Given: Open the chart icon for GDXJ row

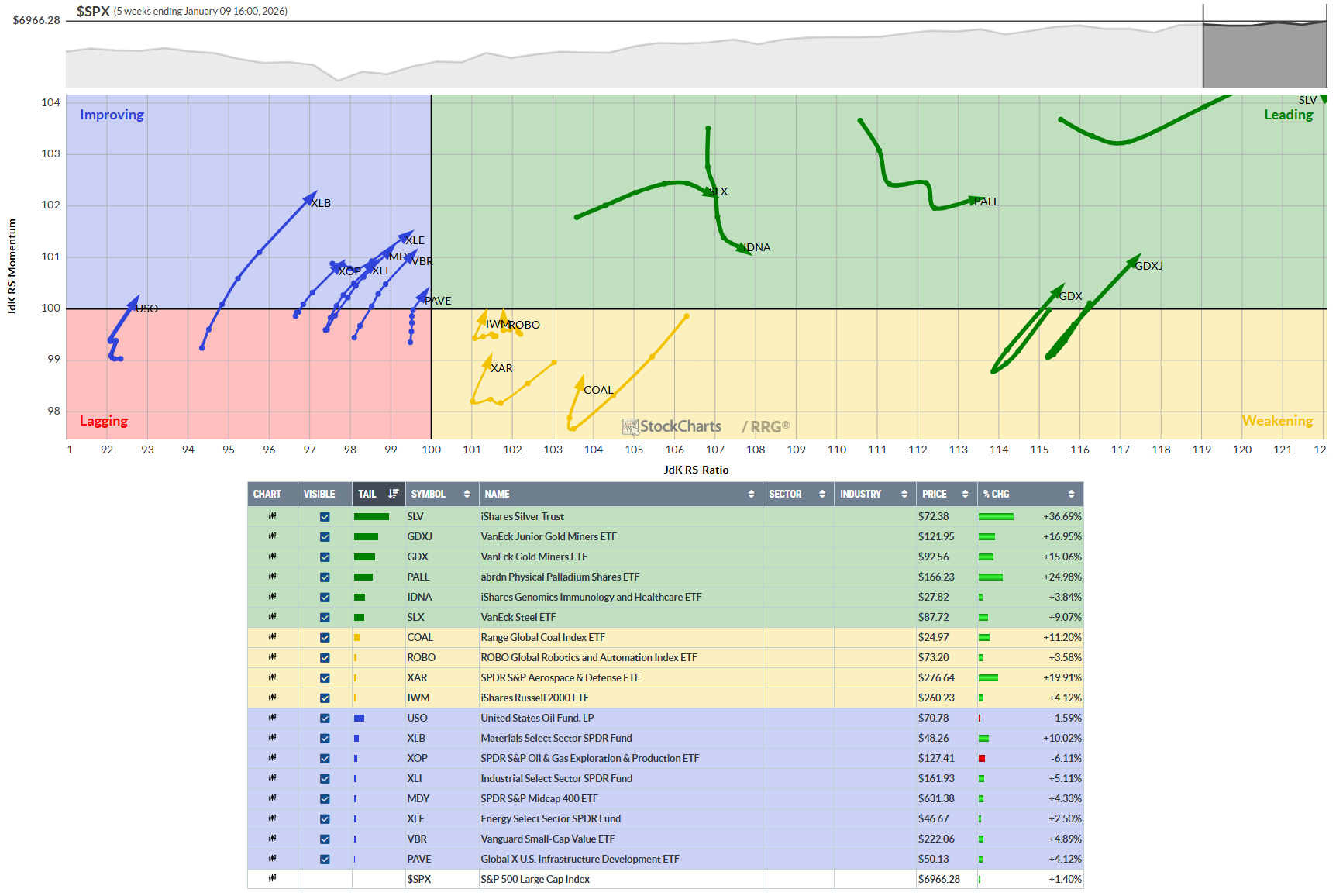Looking at the screenshot, I should (x=272, y=536).
